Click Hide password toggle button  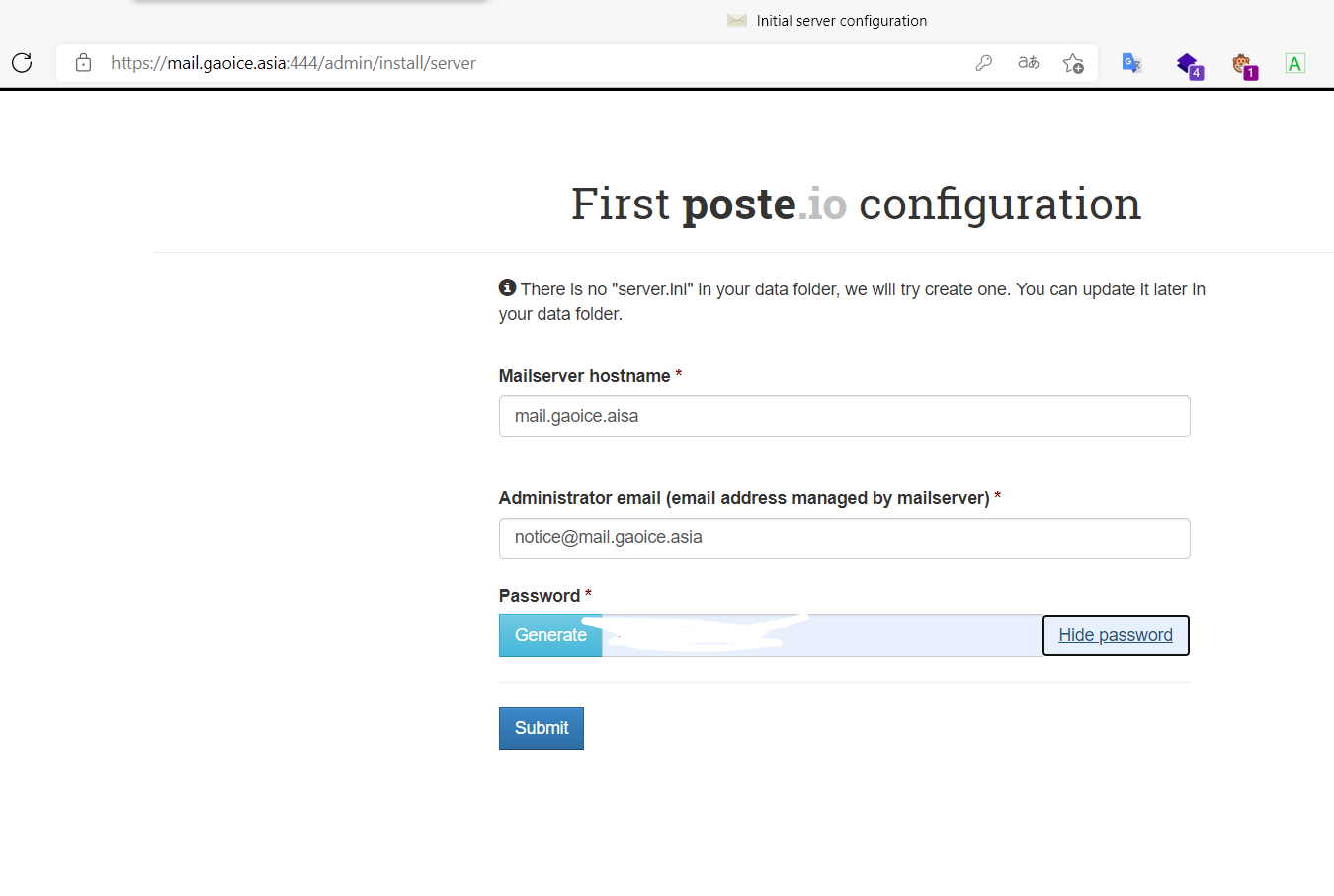(x=1116, y=635)
